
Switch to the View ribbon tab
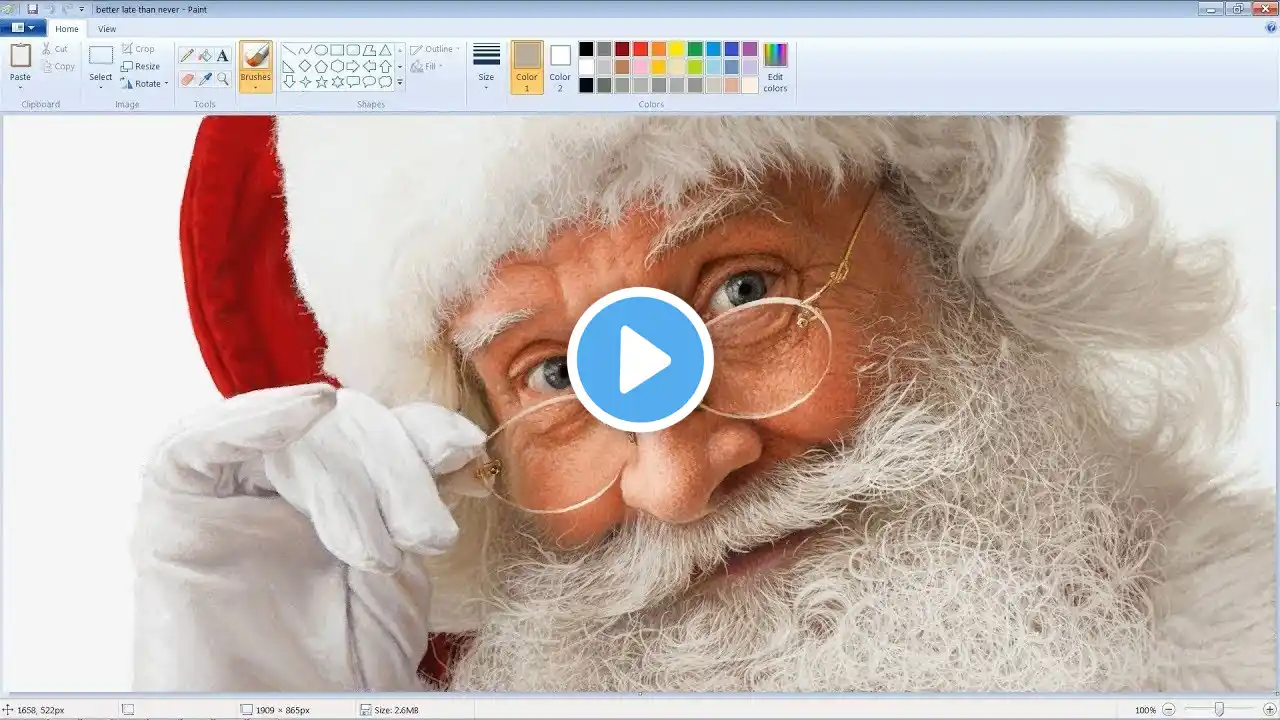click(107, 29)
